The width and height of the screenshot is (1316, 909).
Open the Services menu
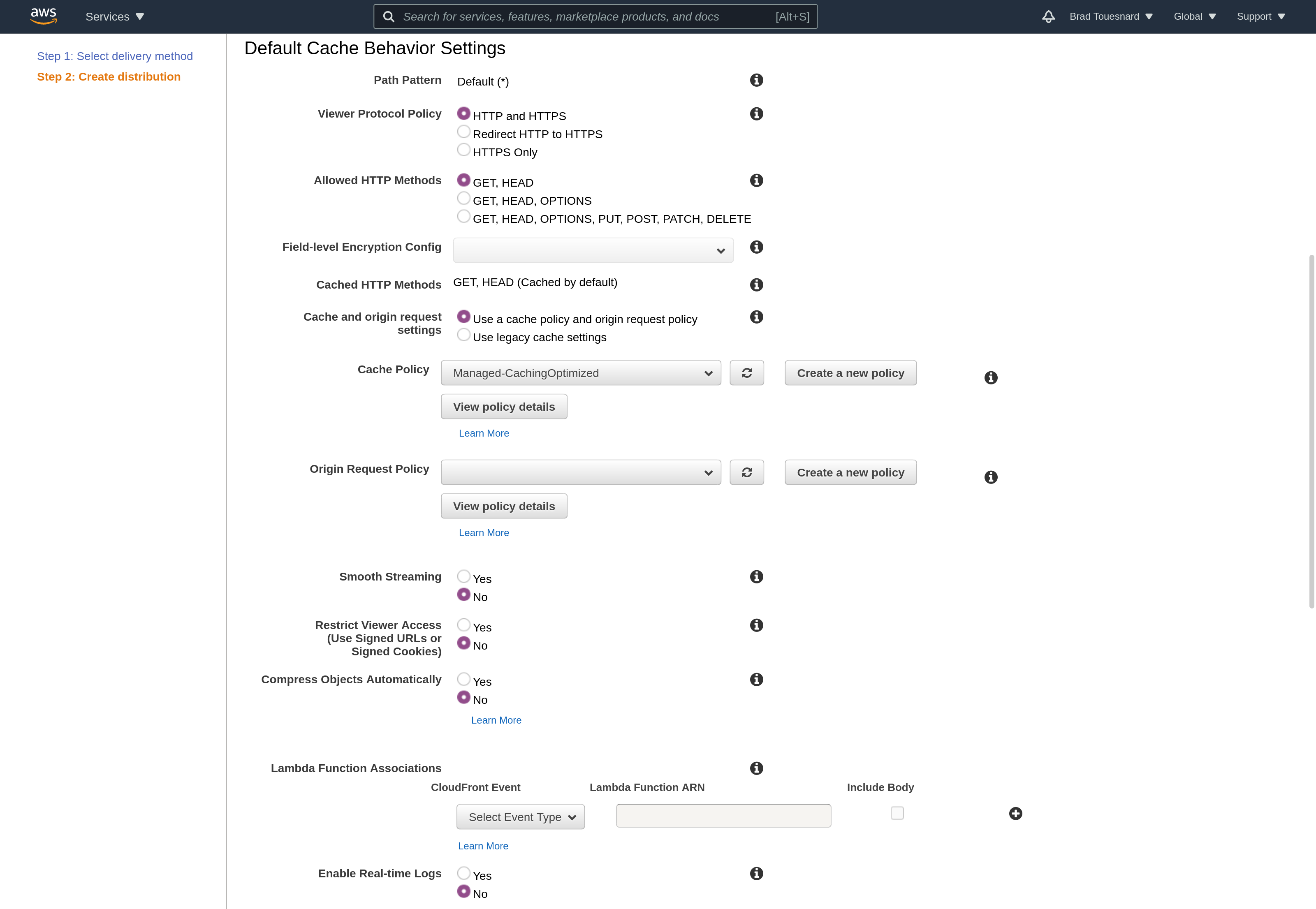114,16
